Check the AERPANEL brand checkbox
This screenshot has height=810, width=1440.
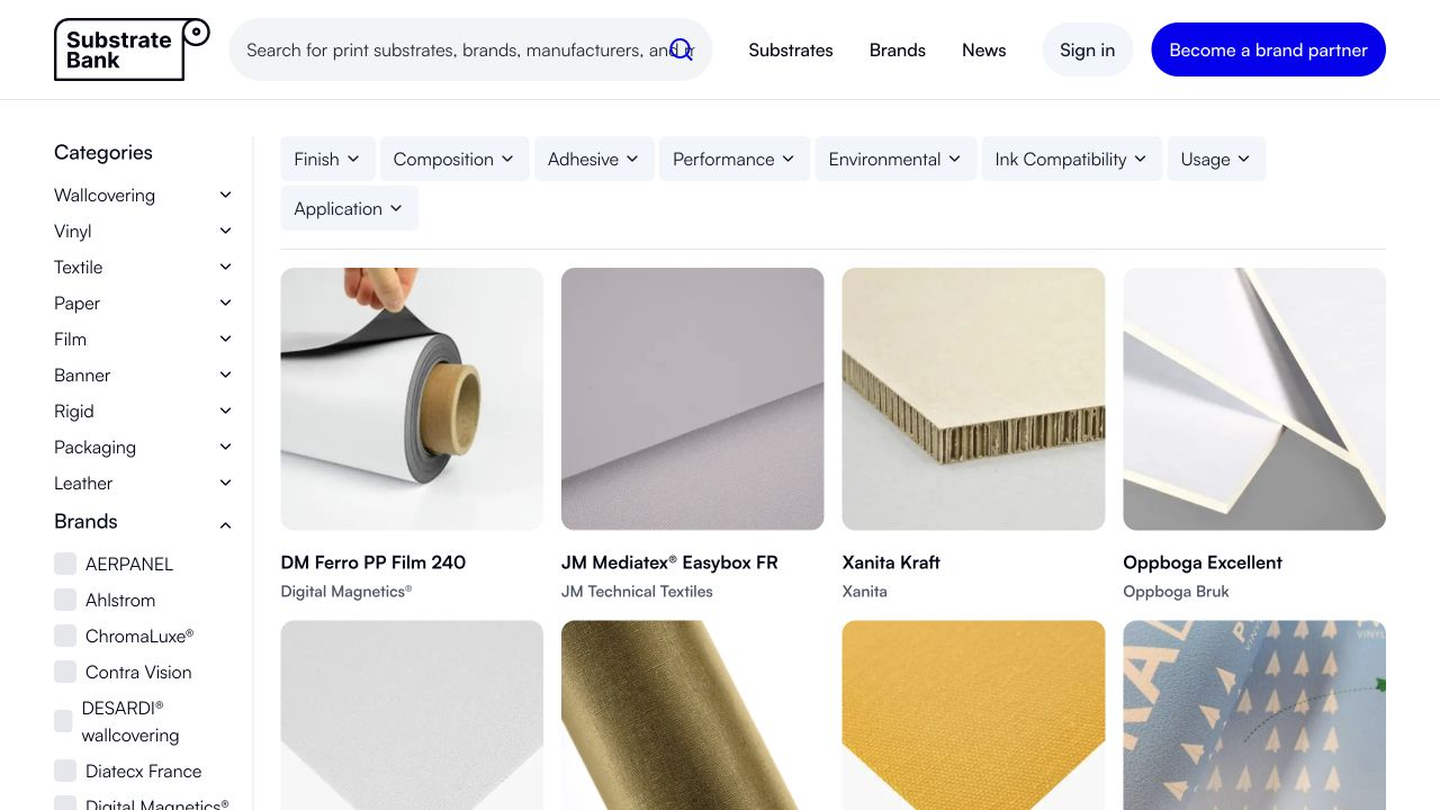tap(65, 564)
